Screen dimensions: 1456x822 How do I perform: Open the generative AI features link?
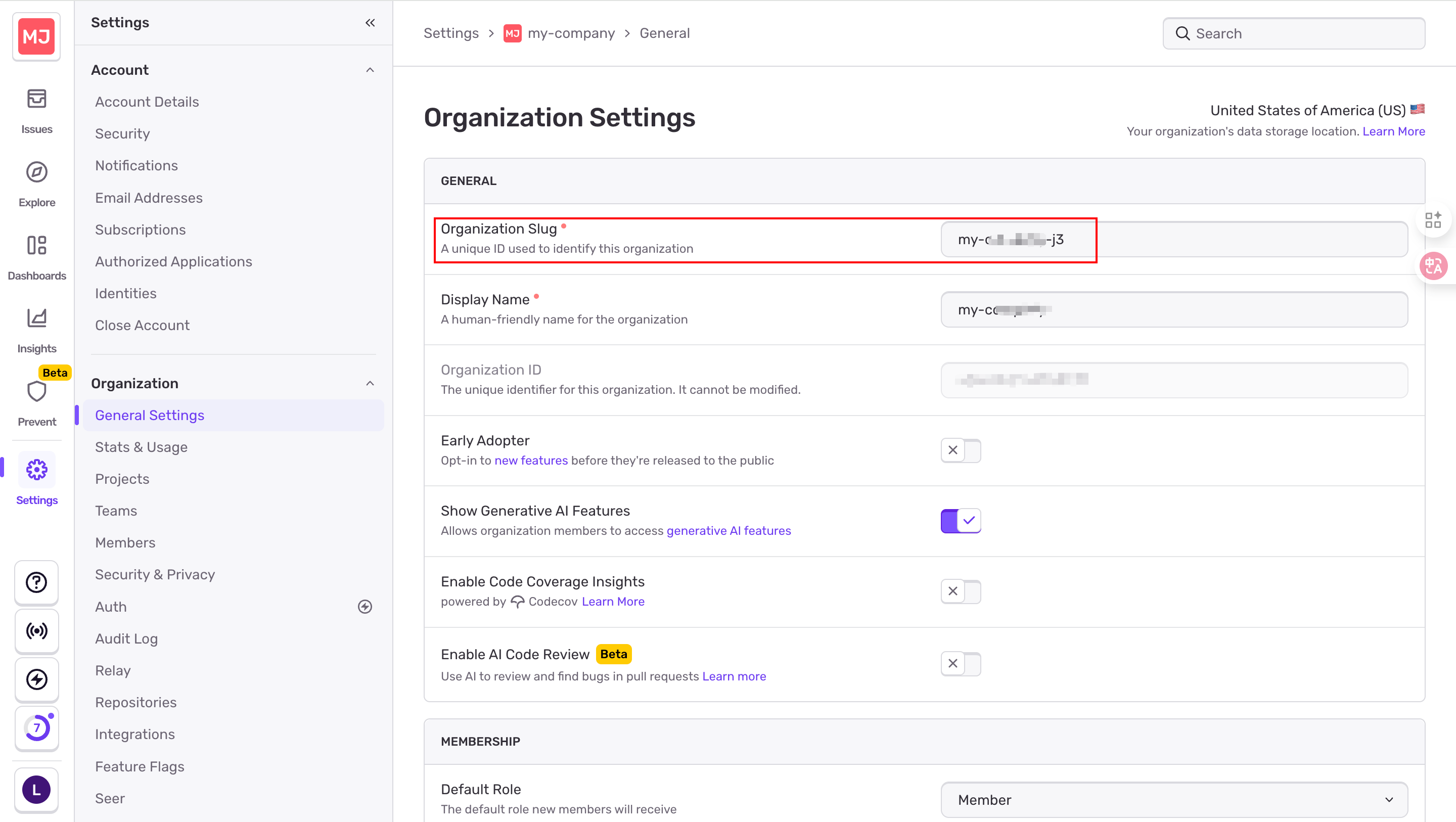[729, 531]
